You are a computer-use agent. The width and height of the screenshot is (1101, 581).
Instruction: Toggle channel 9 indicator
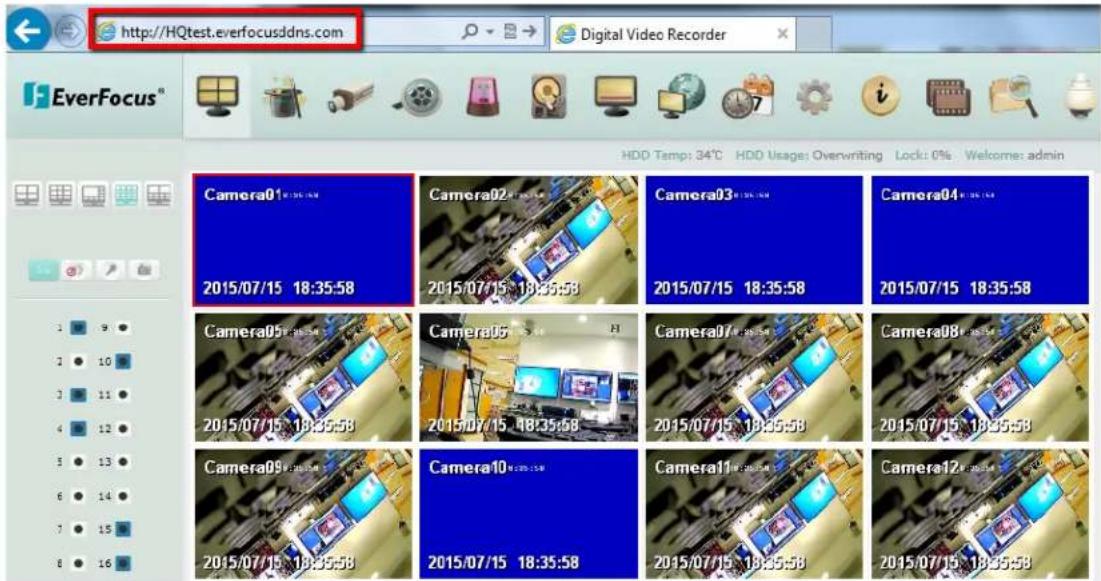[124, 327]
